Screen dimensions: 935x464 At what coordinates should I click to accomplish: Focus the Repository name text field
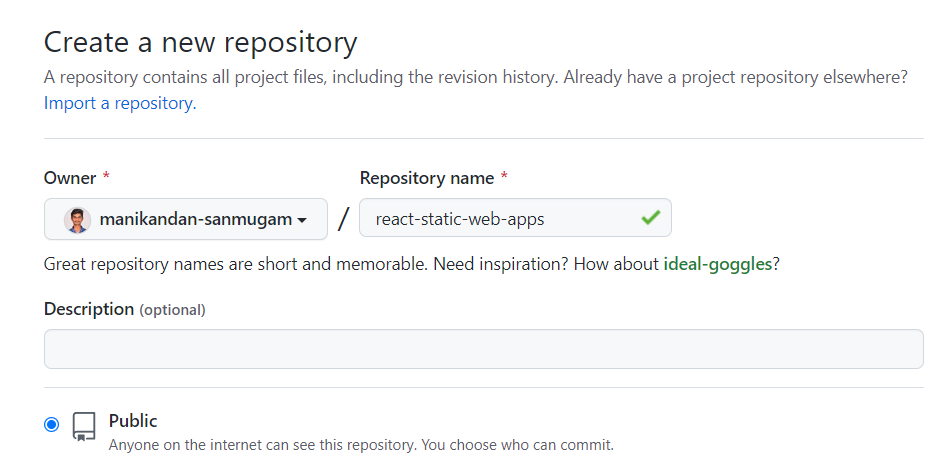coord(495,219)
